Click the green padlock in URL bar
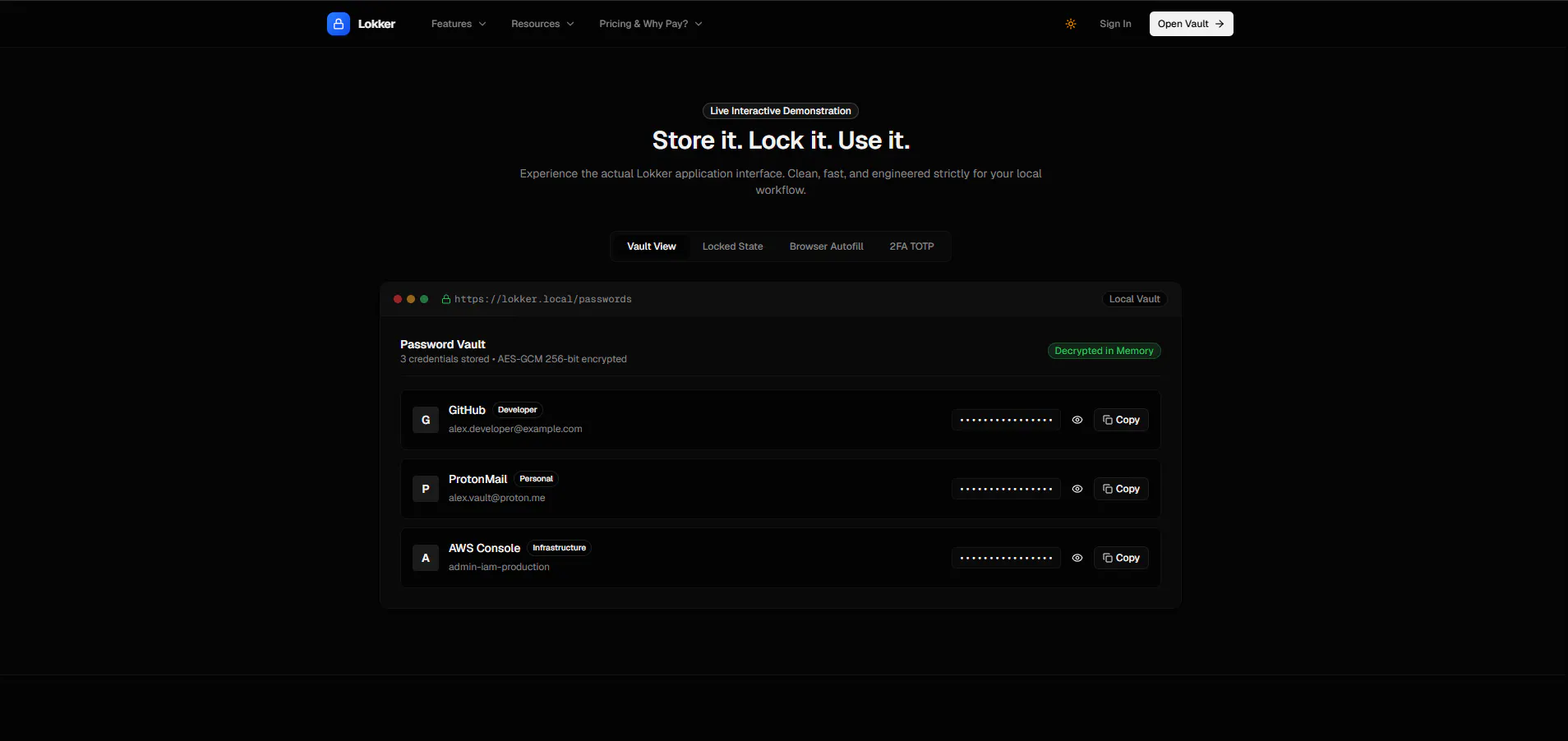This screenshot has height=741, width=1568. (446, 299)
